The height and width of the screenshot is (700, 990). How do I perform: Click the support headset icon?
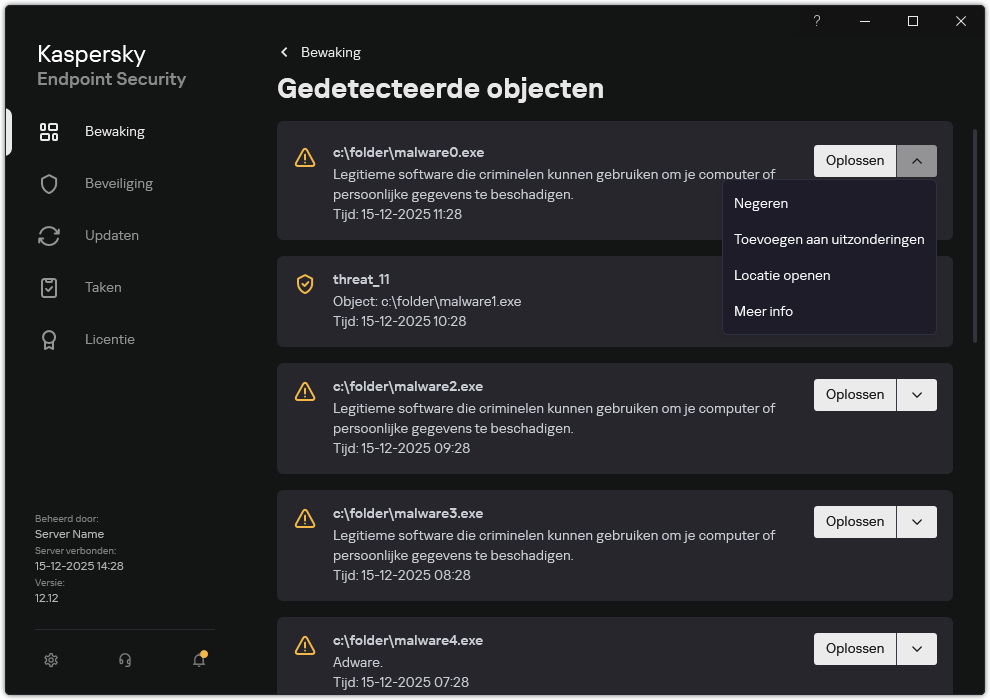pyautogui.click(x=124, y=660)
